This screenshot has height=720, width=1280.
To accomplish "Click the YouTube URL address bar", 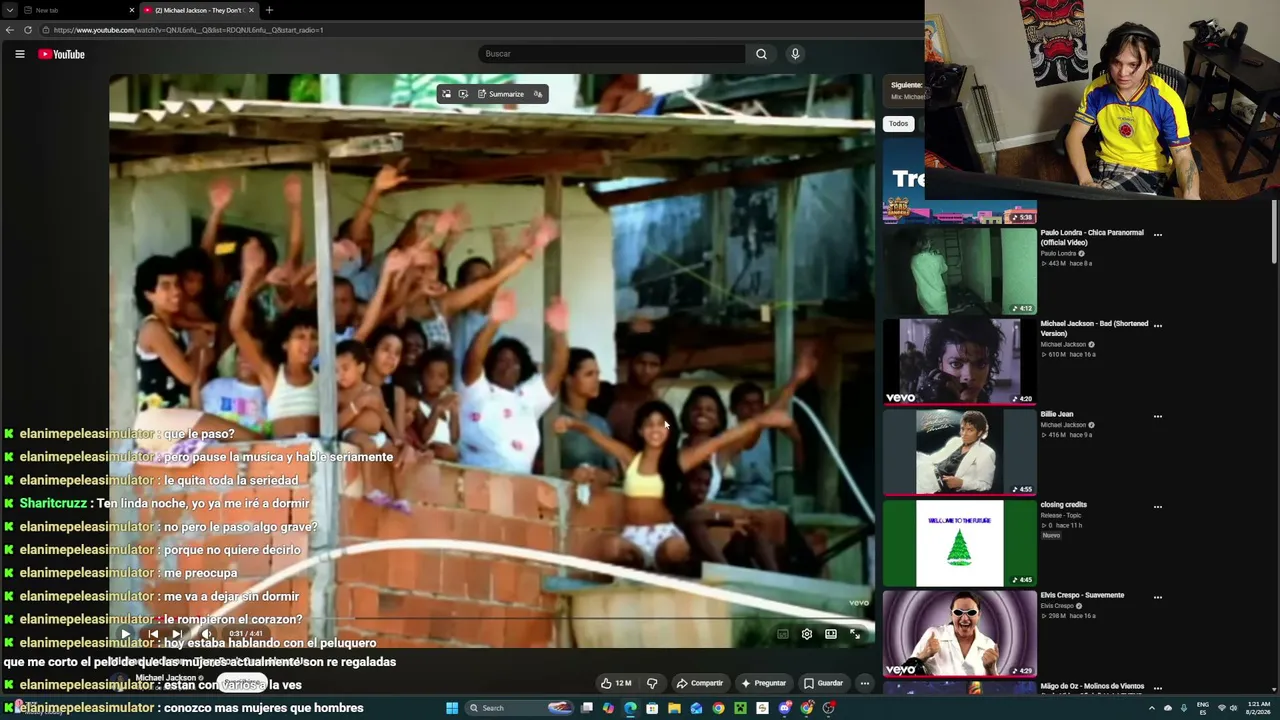I will pyautogui.click(x=480, y=30).
